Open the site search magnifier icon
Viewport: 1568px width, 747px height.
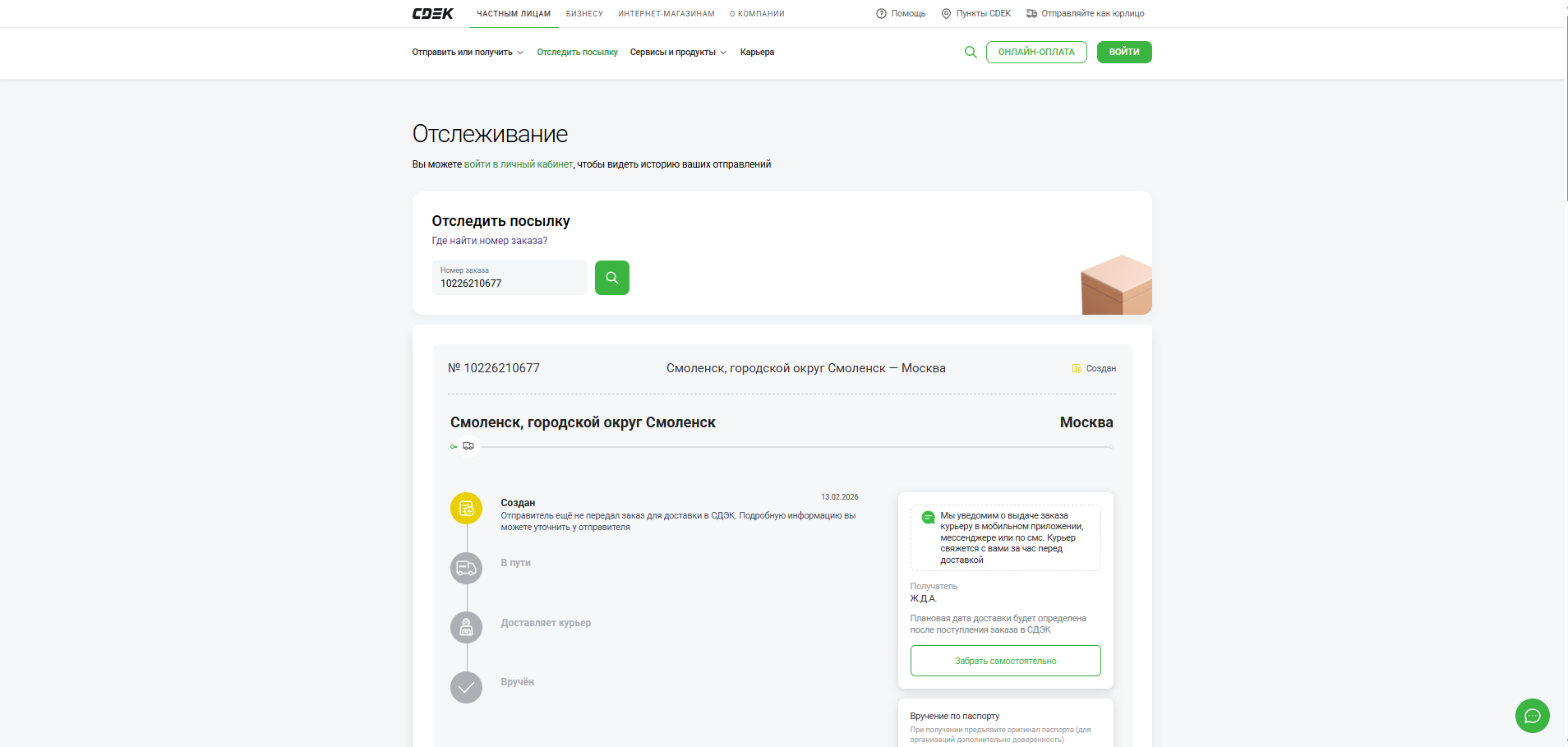point(971,53)
